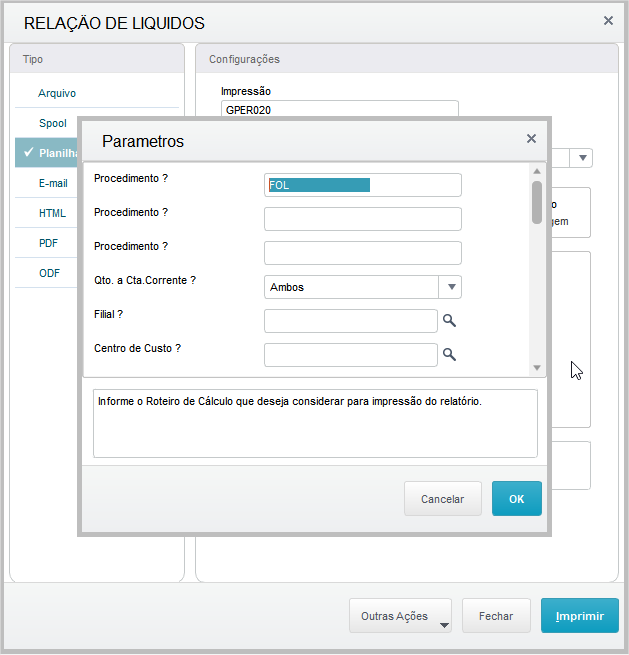Open the Outras Ações dropdown arrow
The width and height of the screenshot is (629, 655).
coord(444,625)
